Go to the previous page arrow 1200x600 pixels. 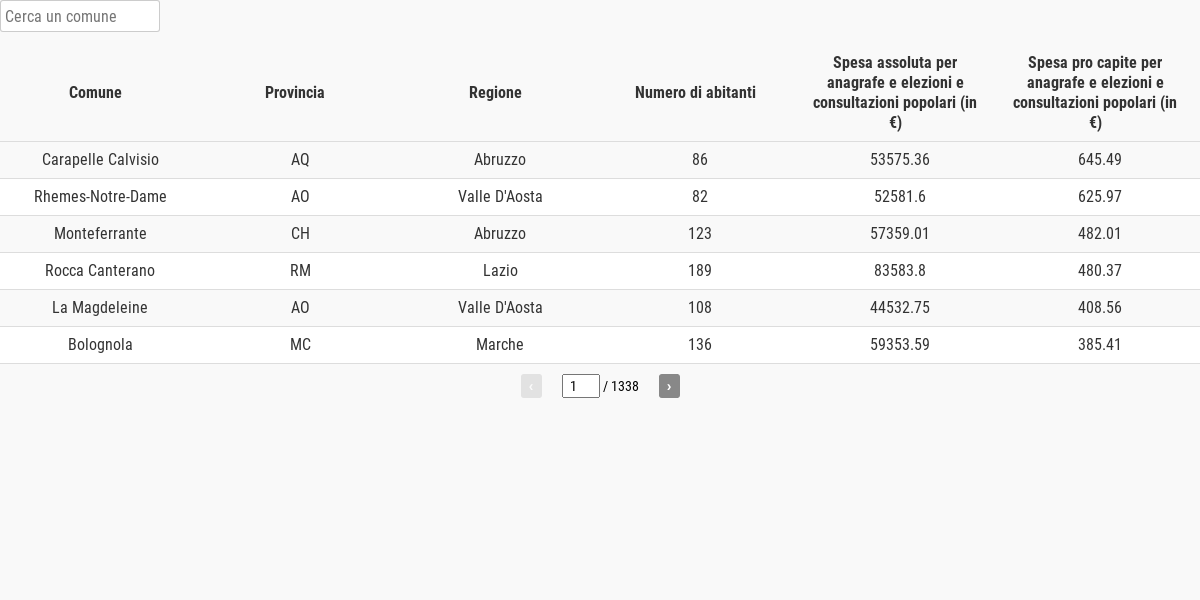[x=531, y=386]
